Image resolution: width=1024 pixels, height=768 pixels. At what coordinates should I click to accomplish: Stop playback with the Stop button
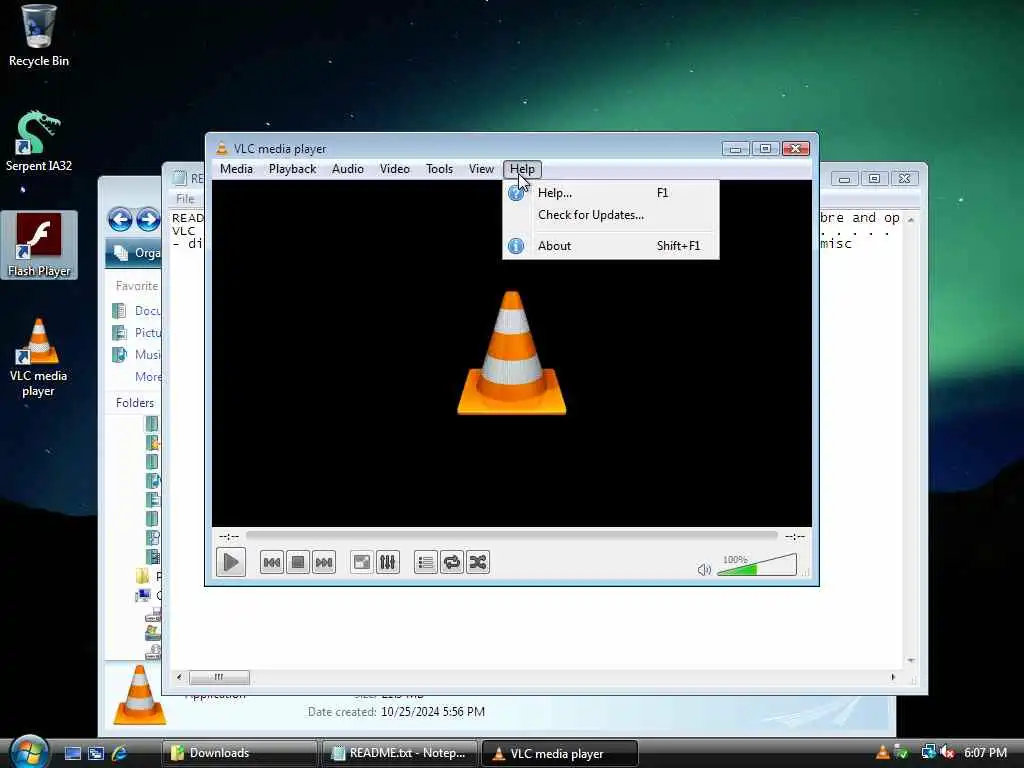tap(298, 562)
